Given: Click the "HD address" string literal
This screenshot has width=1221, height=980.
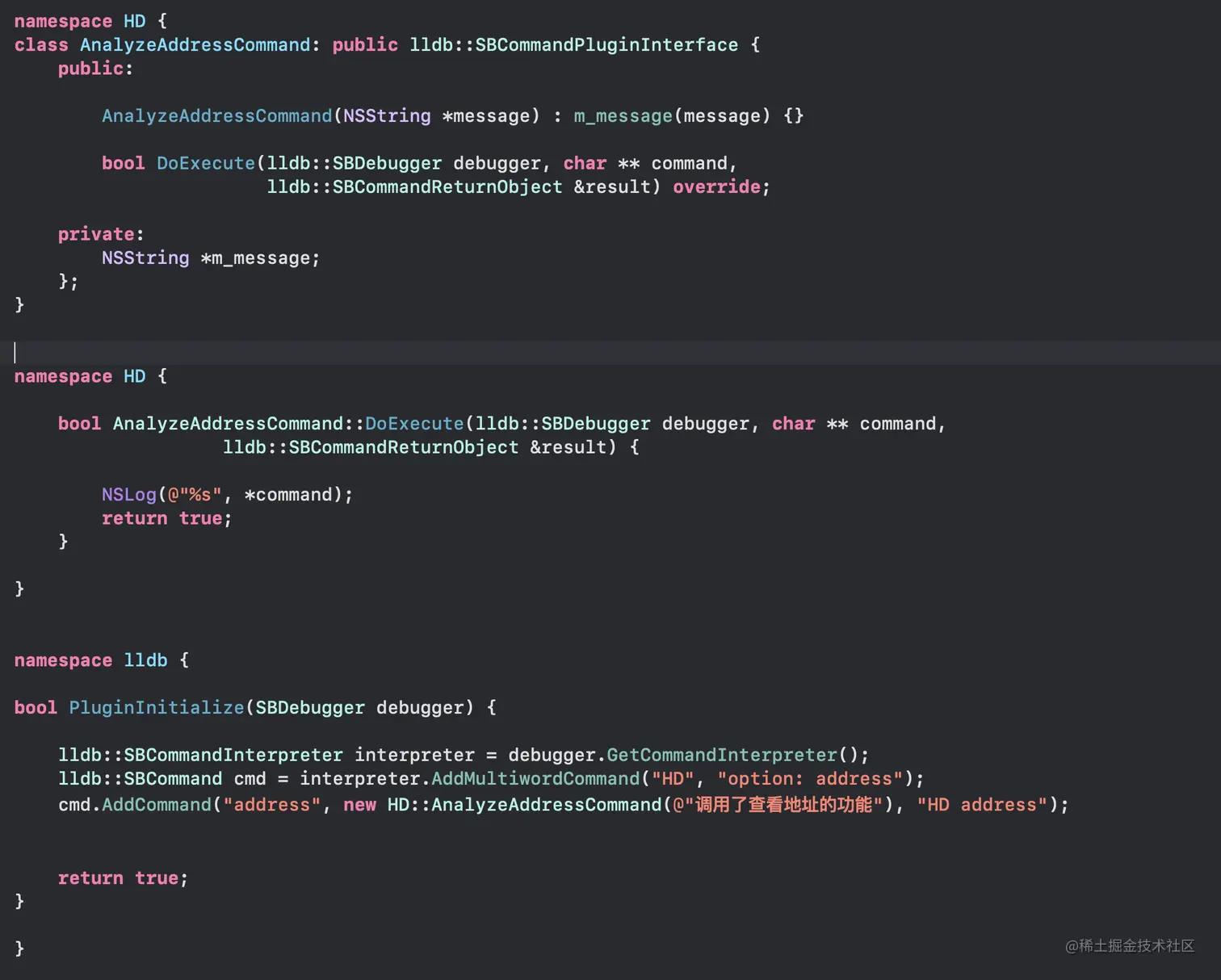Looking at the screenshot, I should point(982,805).
